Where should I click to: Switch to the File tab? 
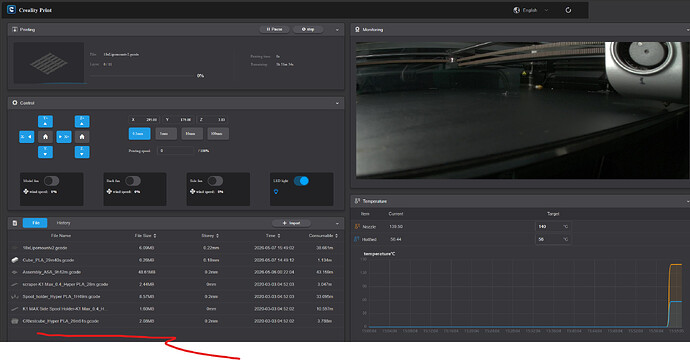pyautogui.click(x=35, y=223)
